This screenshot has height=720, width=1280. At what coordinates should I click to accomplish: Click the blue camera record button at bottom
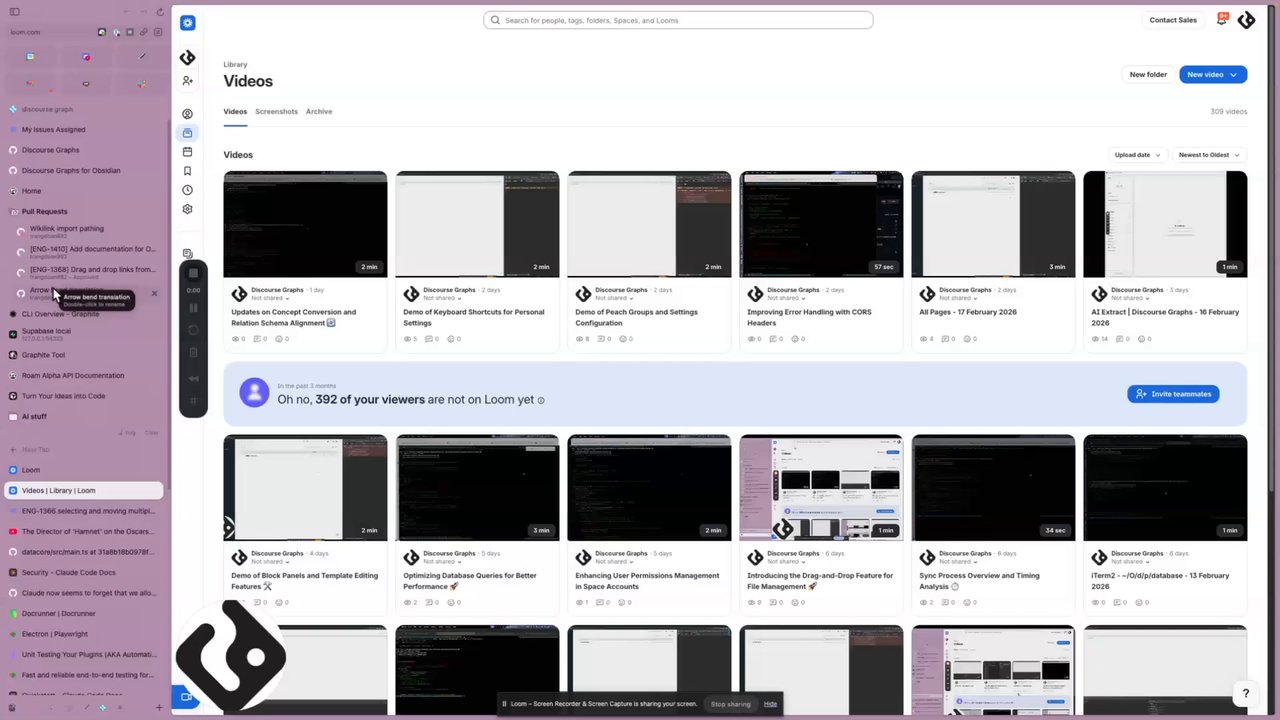(184, 697)
